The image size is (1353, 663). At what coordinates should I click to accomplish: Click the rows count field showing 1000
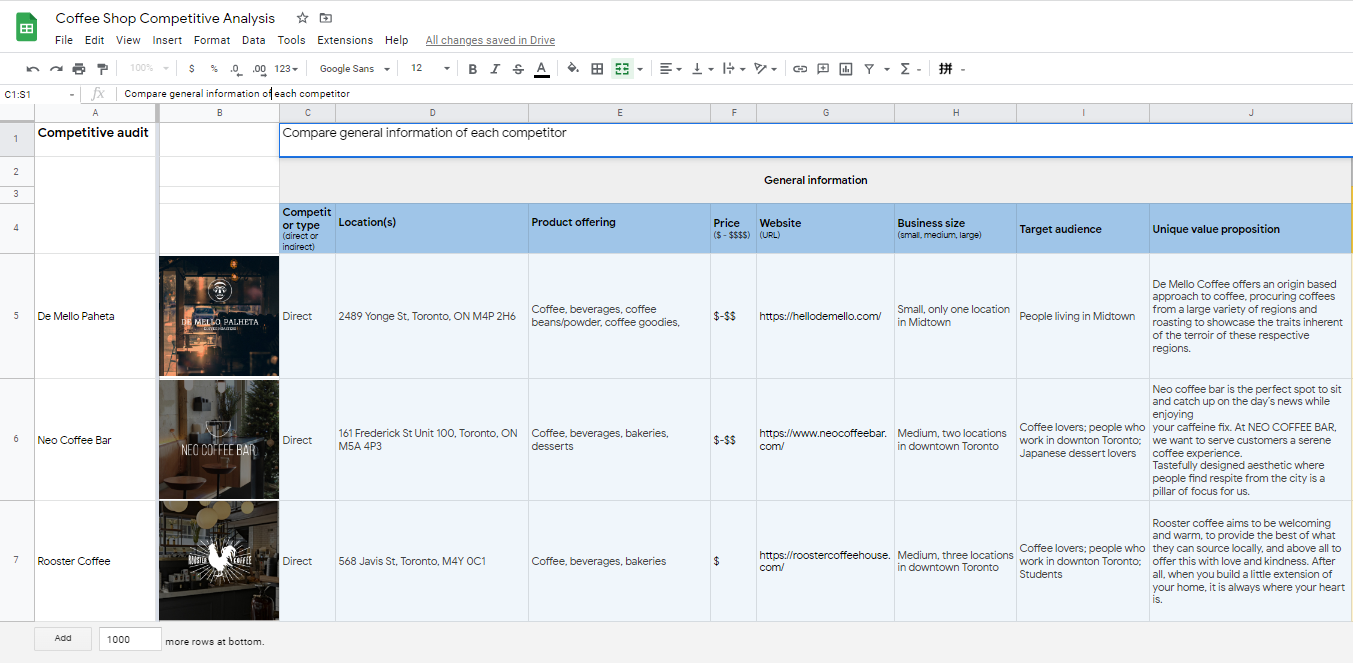pos(130,639)
